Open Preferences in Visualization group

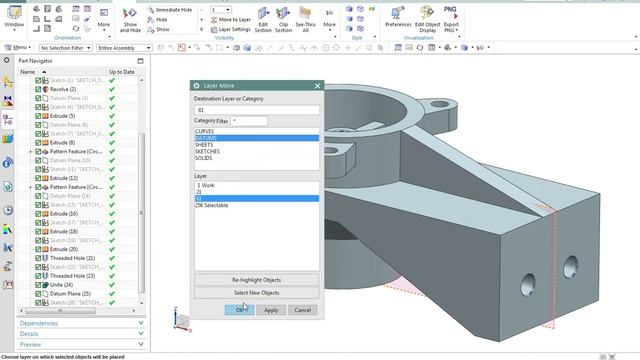click(x=398, y=17)
